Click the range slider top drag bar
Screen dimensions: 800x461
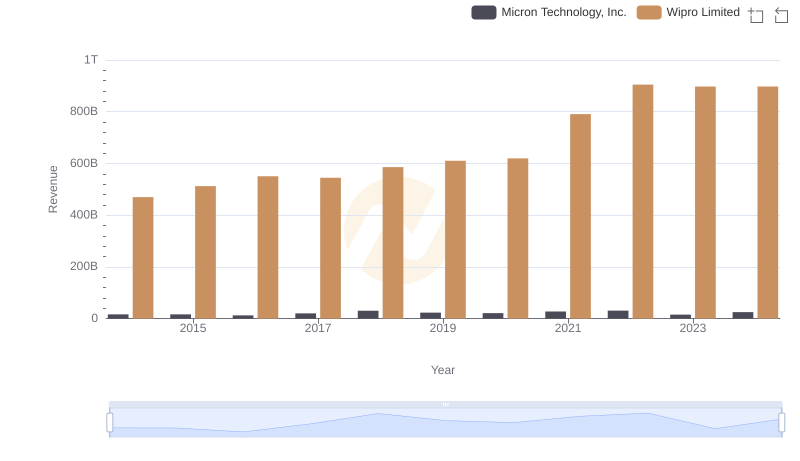[x=445, y=404]
